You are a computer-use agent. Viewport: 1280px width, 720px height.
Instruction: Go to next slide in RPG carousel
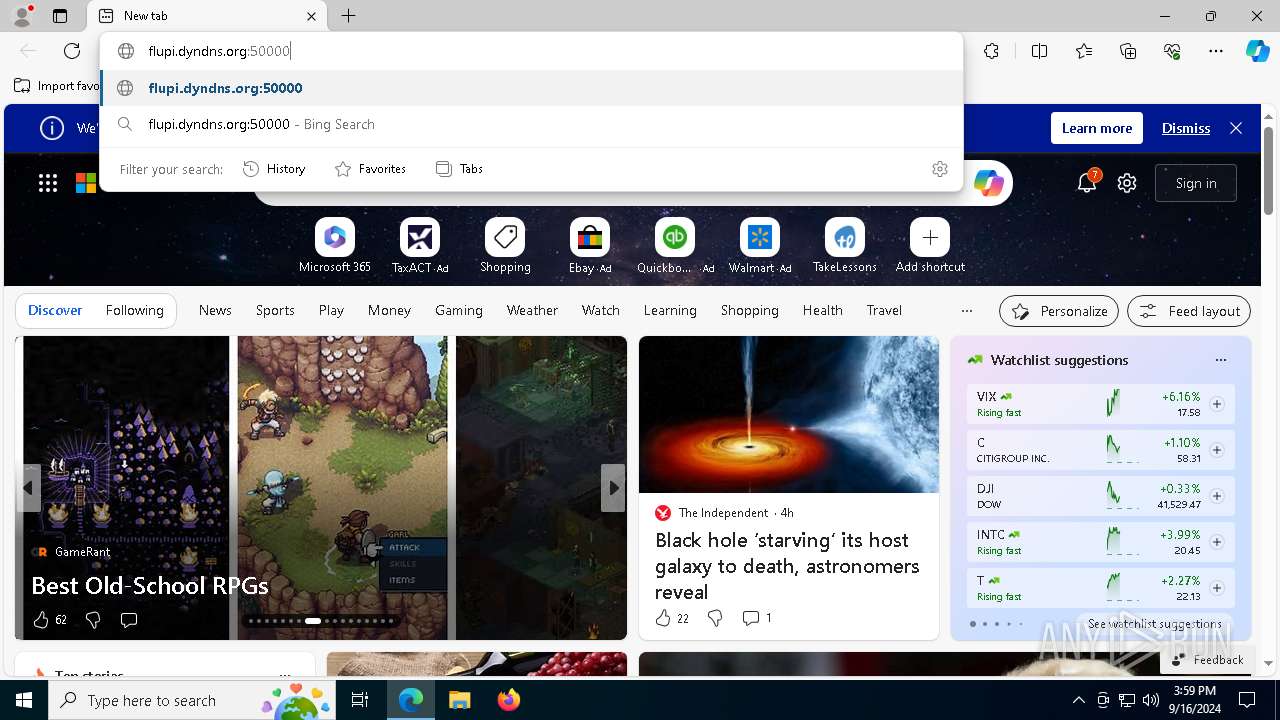[613, 488]
